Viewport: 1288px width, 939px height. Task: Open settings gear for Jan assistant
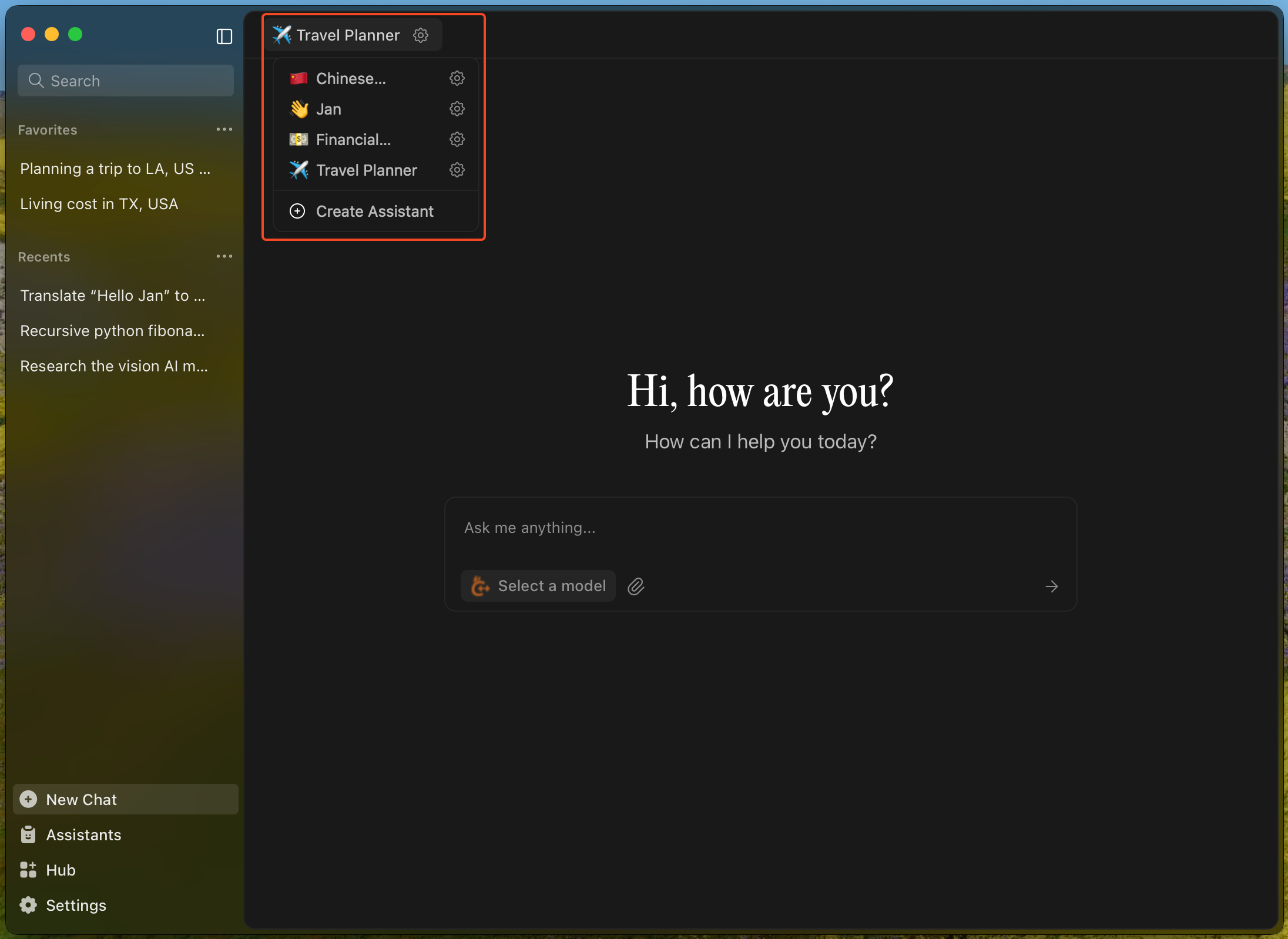(457, 109)
